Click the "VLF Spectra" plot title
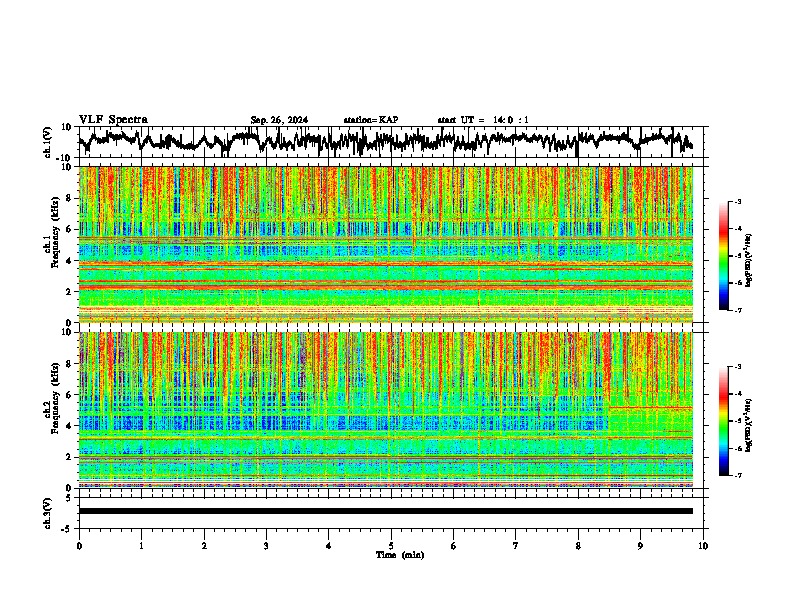Image resolution: width=792 pixels, height=612 pixels. point(113,120)
